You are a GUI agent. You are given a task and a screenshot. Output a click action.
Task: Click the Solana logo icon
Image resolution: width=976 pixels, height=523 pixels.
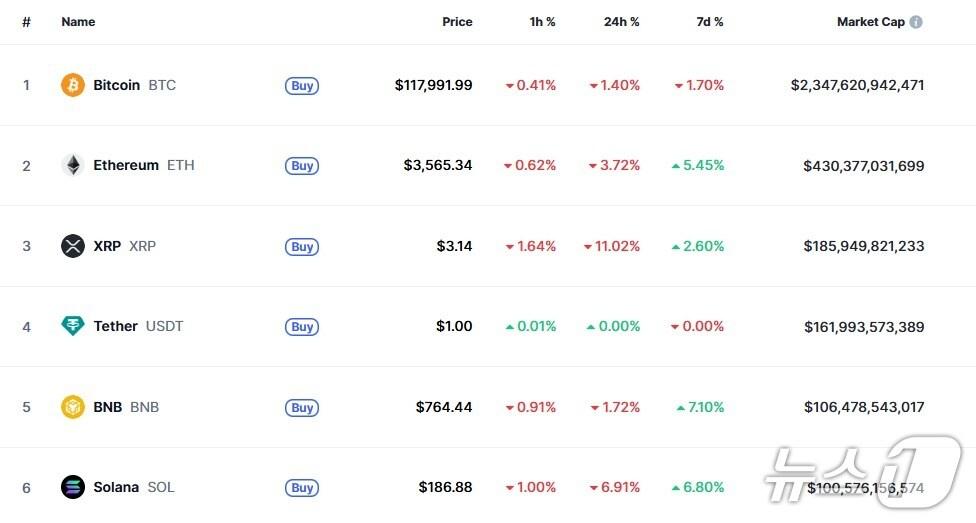pyautogui.click(x=73, y=487)
